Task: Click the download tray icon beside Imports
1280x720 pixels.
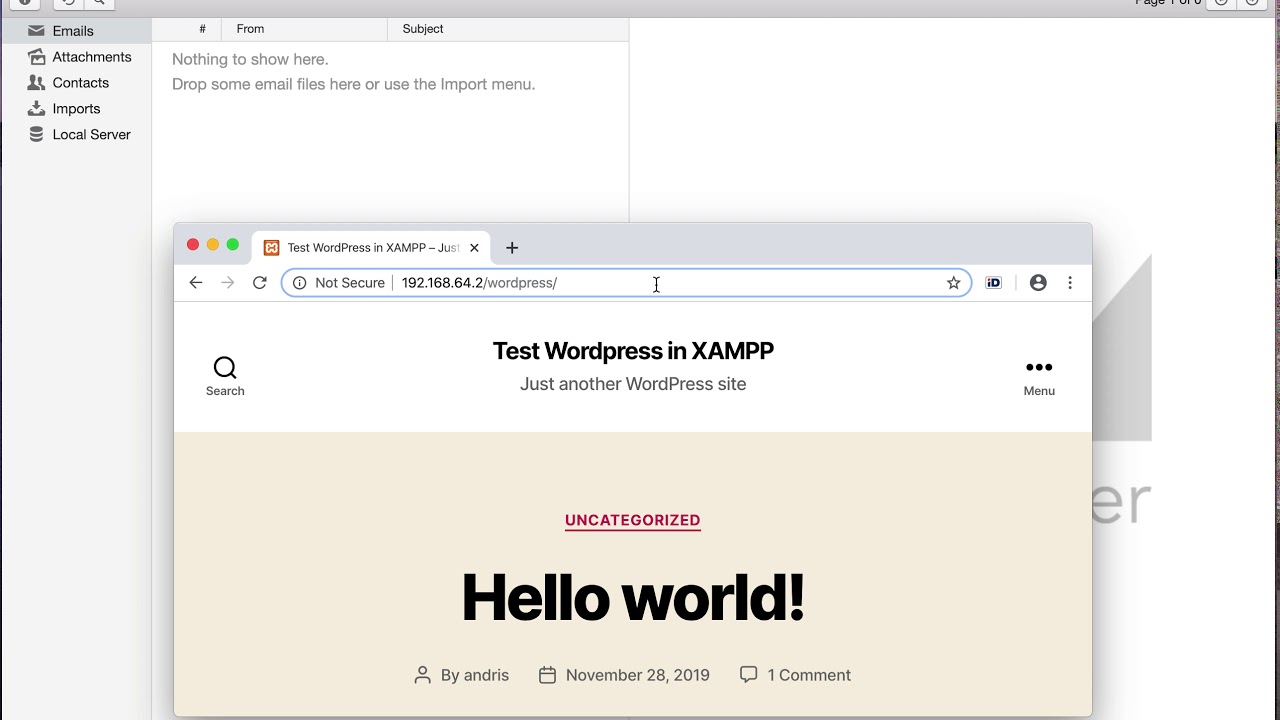Action: [36, 109]
